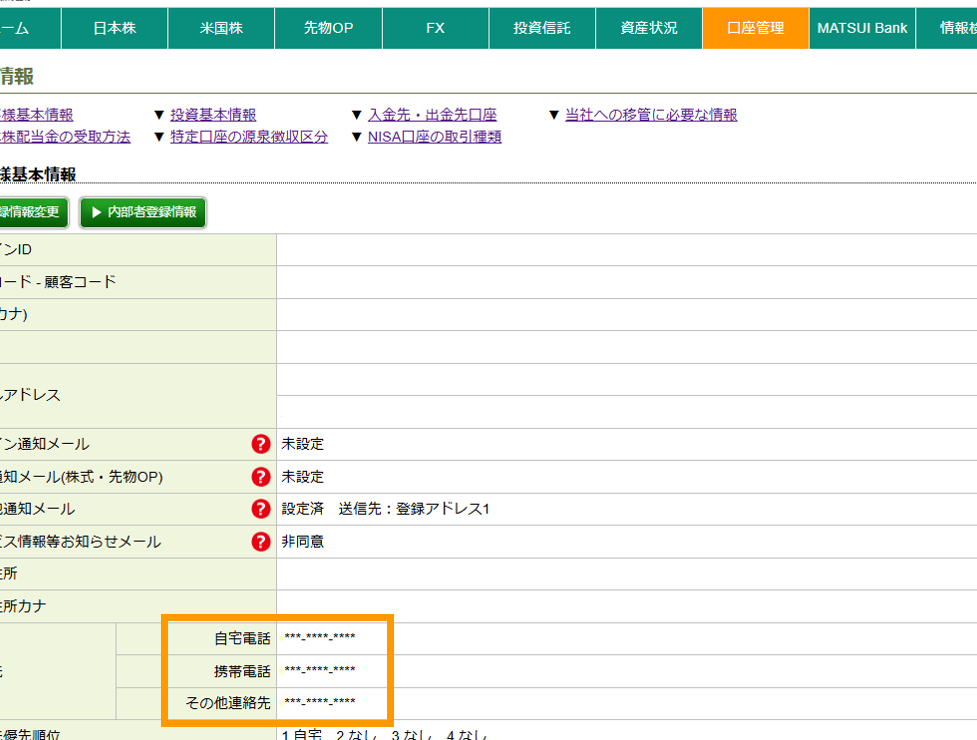Select masked number in 携帯電話 row
Image resolution: width=977 pixels, height=740 pixels.
click(320, 670)
